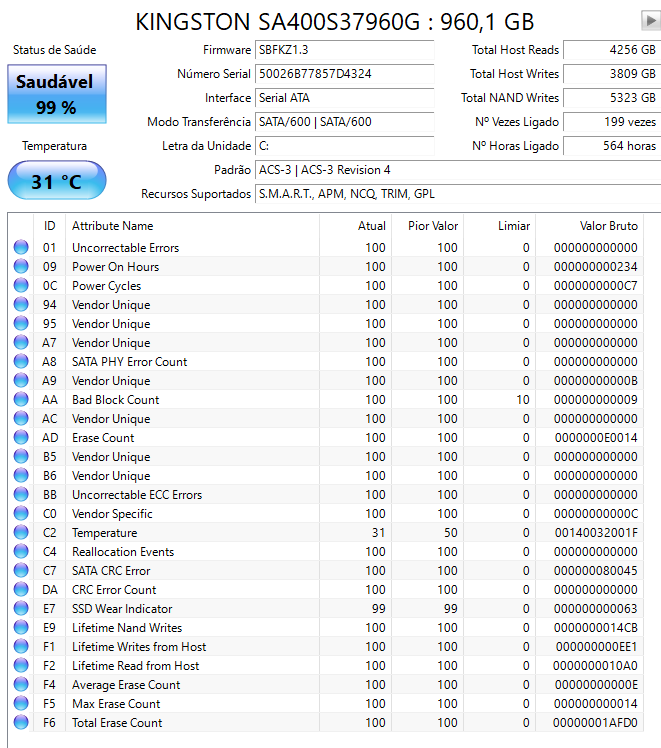Click the status circle for SATA PHY Error Count
661x748 pixels.
tap(21, 361)
